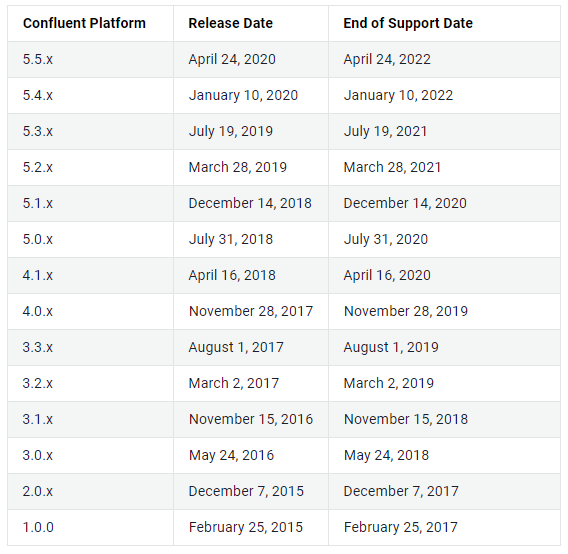Screen dimensions: 568x554
Task: Click the July 31, 2018 release date
Action: coord(231,239)
